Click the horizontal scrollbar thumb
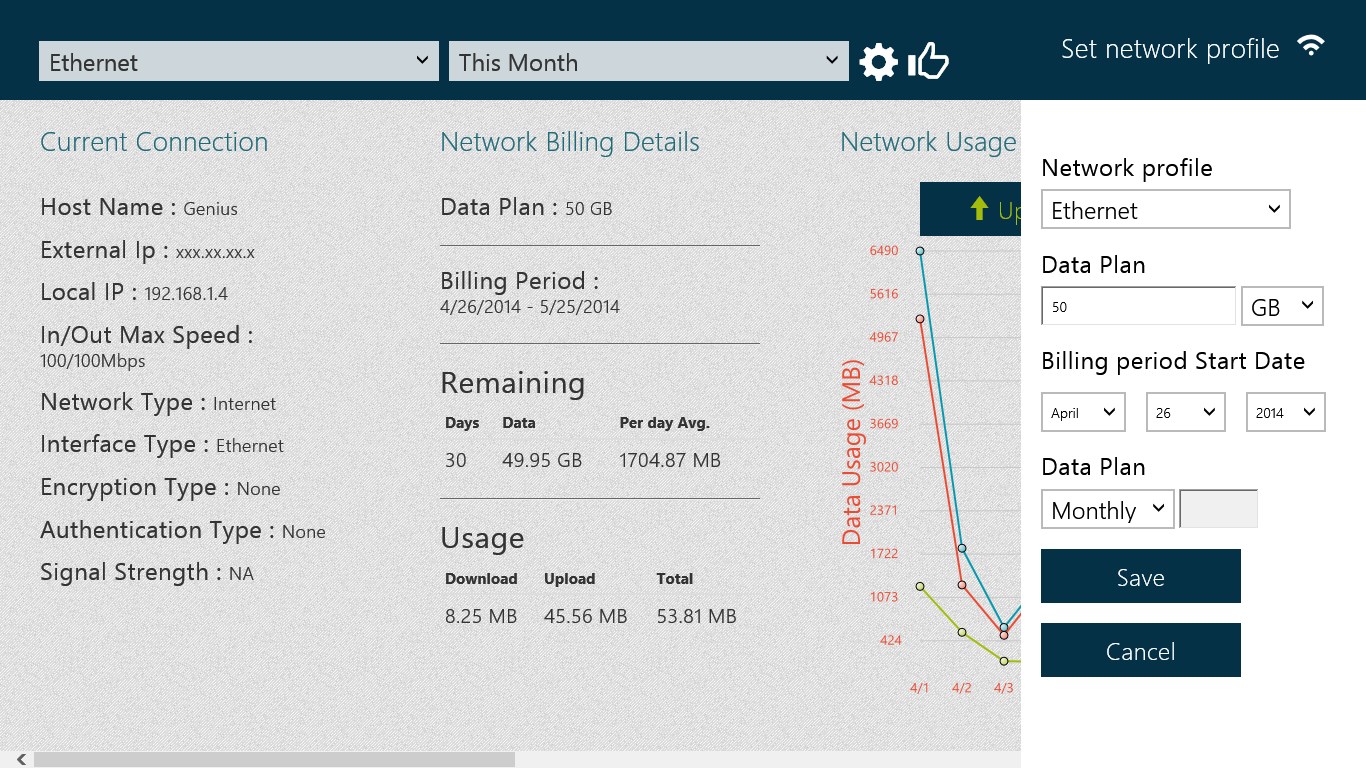The image size is (1366, 768). pyautogui.click(x=274, y=760)
